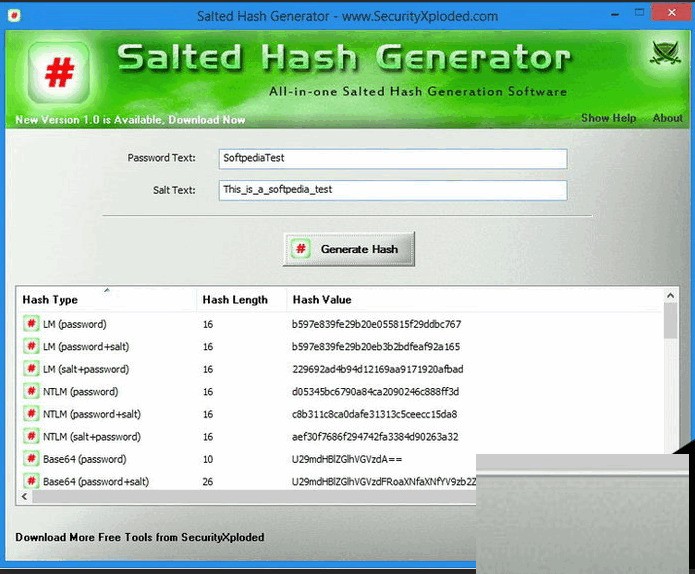The height and width of the screenshot is (574, 695).
Task: Click hash value aef30f7686f294742fa3384d90263a32
Action: point(375,437)
